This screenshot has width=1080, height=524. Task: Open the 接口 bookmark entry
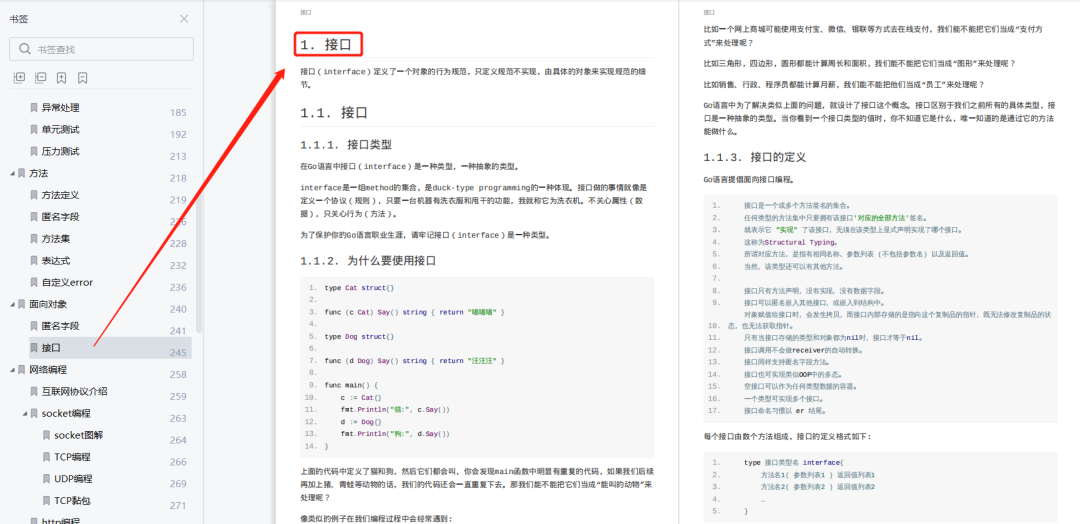click(50, 348)
